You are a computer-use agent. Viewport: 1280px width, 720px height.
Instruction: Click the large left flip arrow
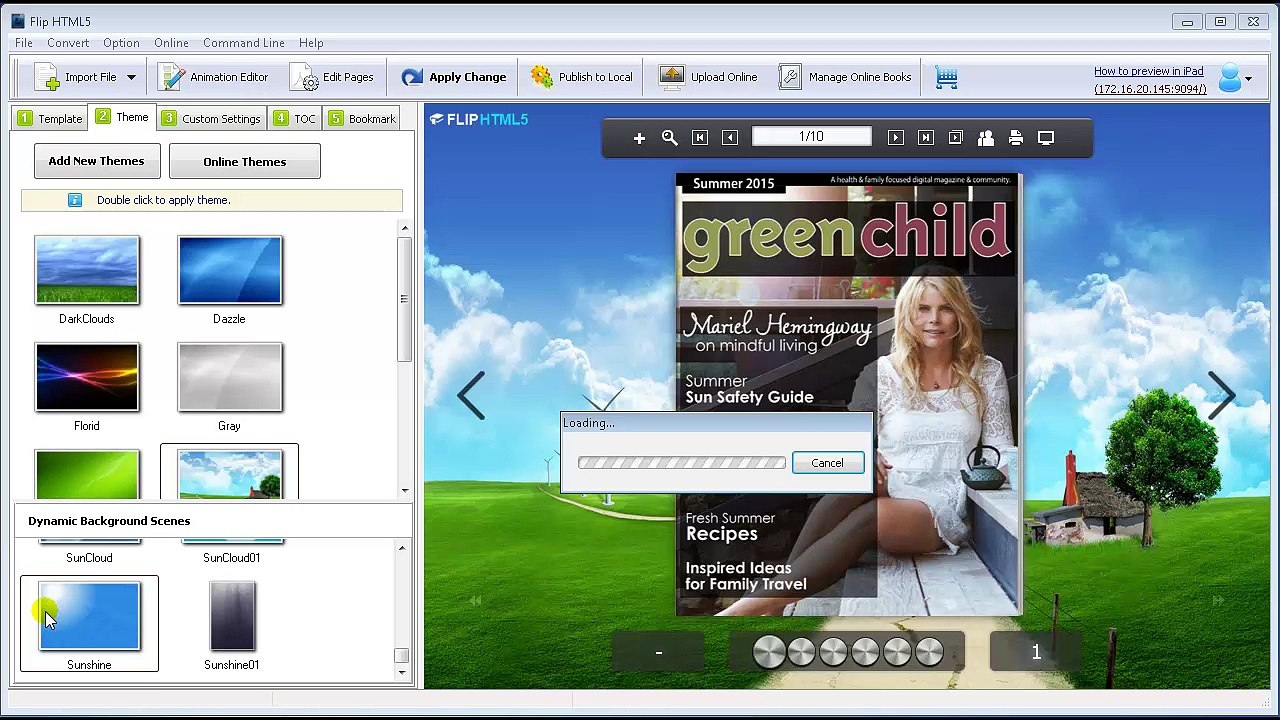click(471, 395)
